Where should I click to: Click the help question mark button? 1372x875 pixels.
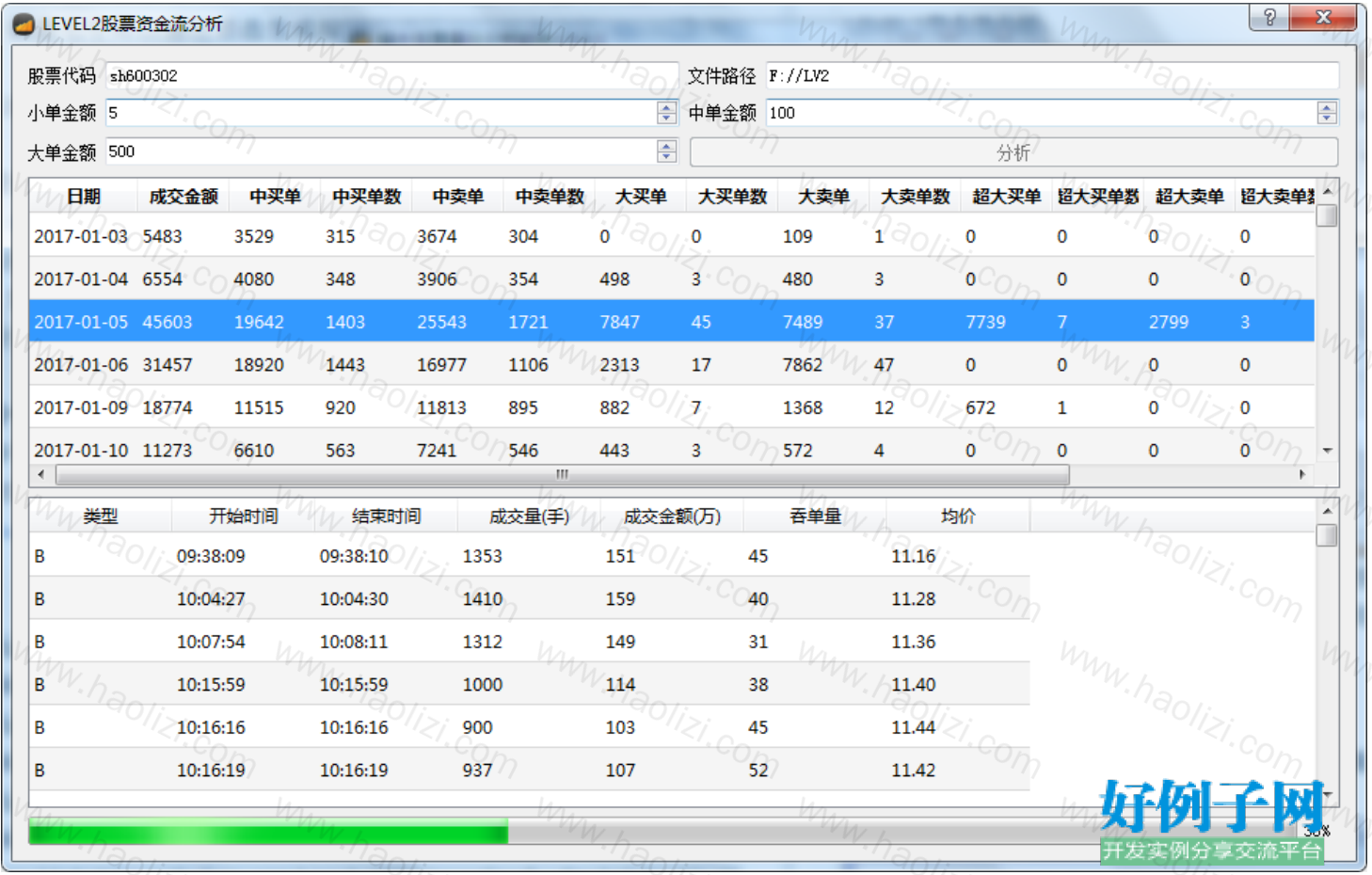[1269, 17]
